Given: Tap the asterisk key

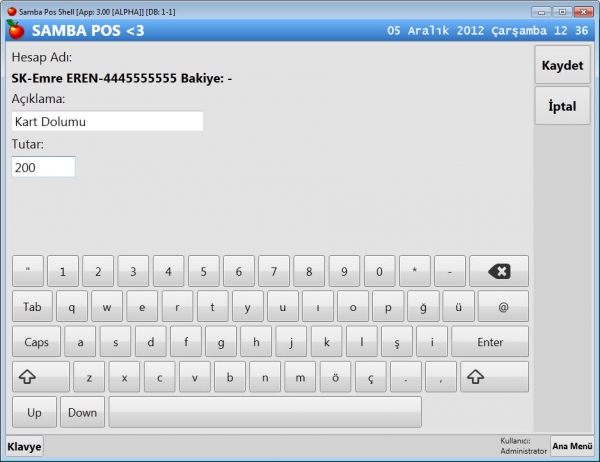Looking at the screenshot, I should [x=415, y=271].
